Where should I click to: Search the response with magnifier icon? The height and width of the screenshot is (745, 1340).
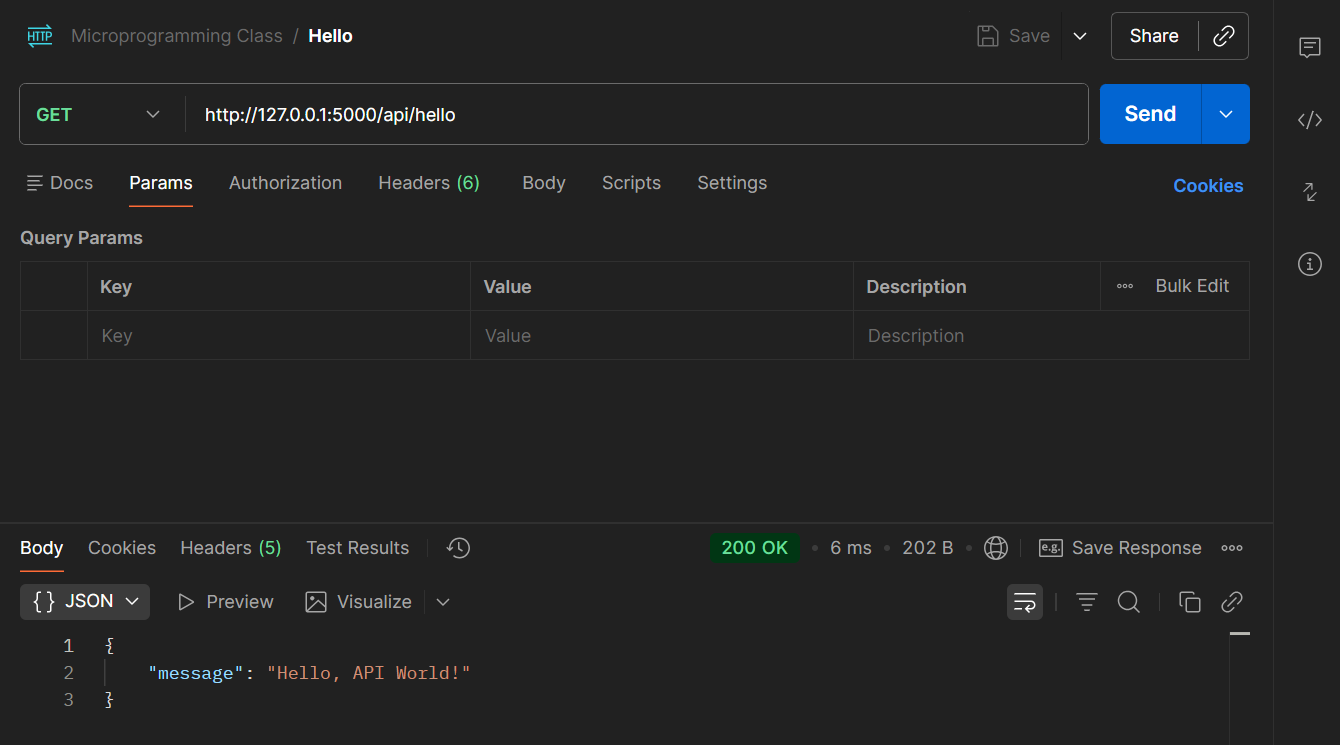tap(1129, 602)
